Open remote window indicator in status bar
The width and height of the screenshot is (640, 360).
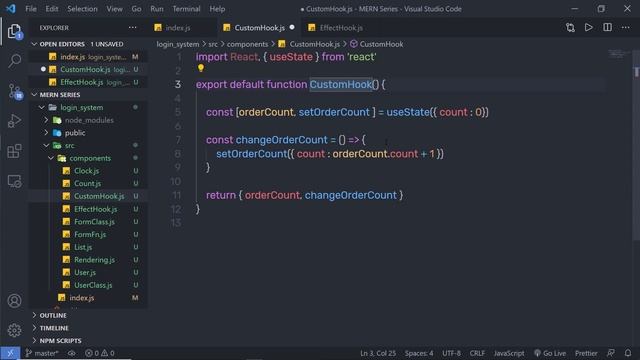(x=10, y=353)
